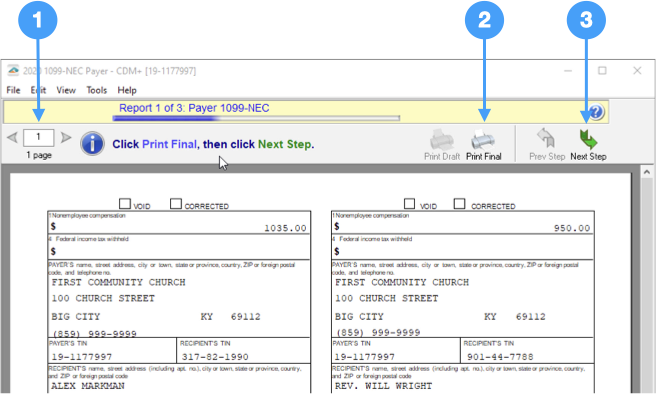This screenshot has height=394, width=656.
Task: Check the VOID box on left form
Action: coord(125,204)
